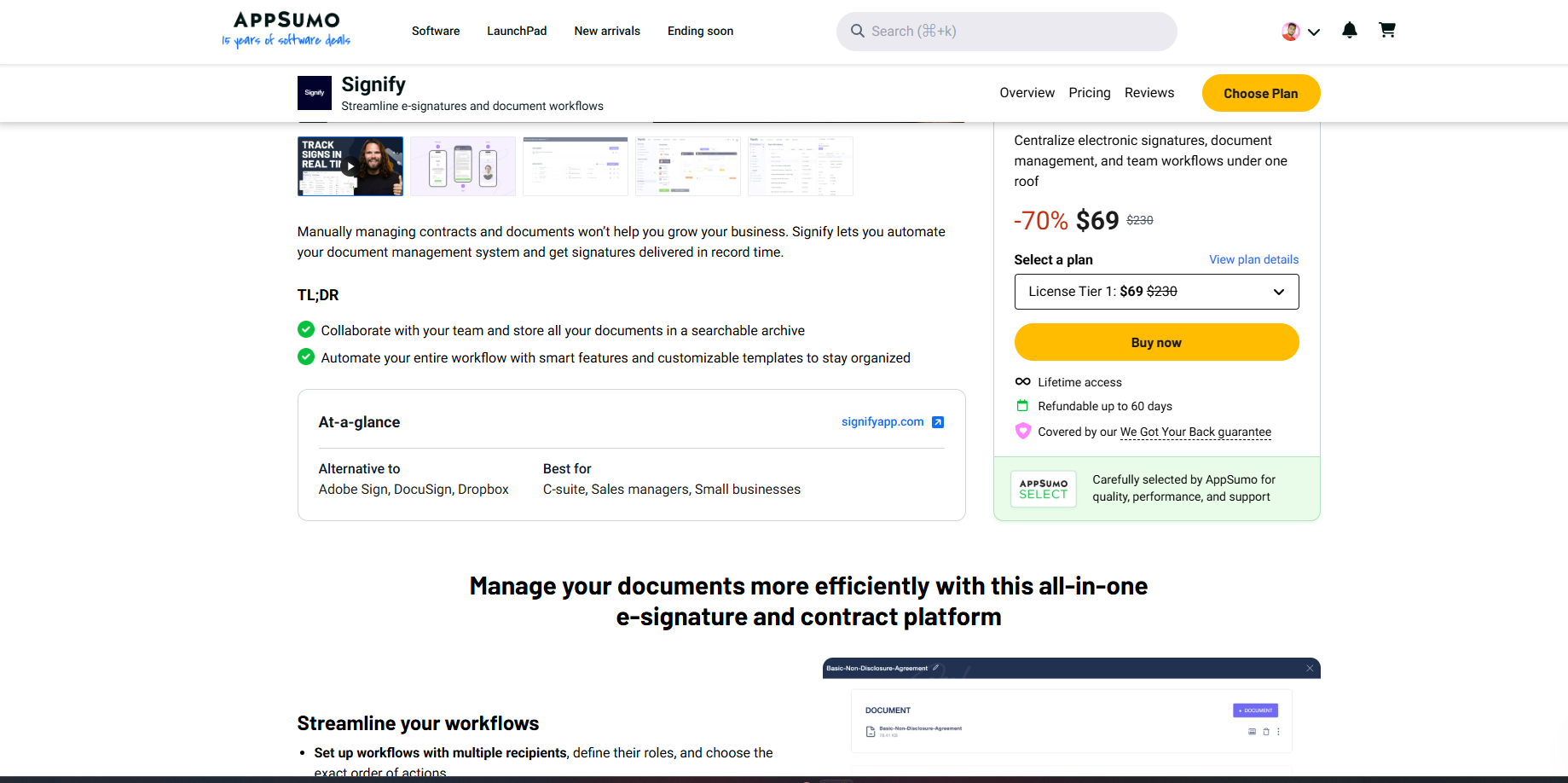The height and width of the screenshot is (783, 1568).
Task: Switch to the Reviews tab
Action: (x=1149, y=92)
